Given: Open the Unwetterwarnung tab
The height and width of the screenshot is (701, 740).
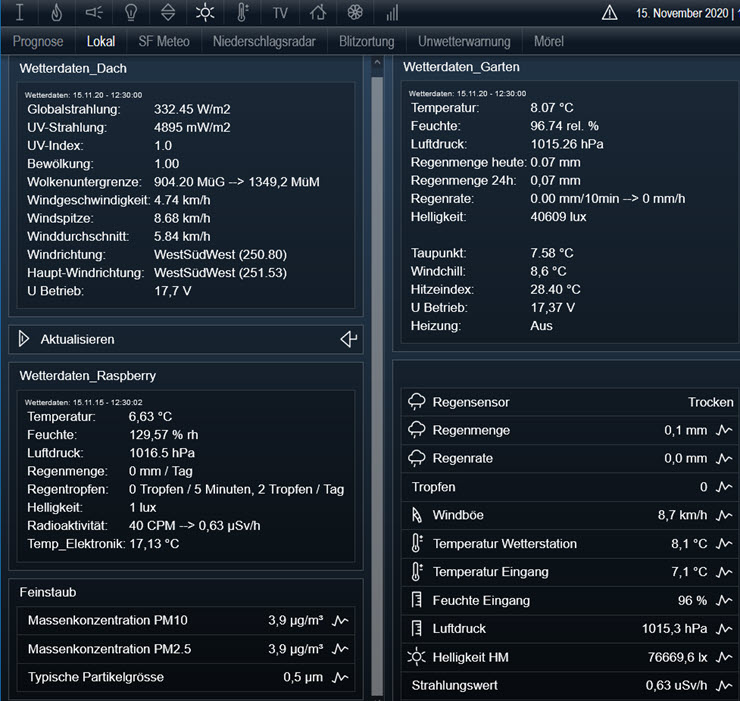Looking at the screenshot, I should coord(464,41).
